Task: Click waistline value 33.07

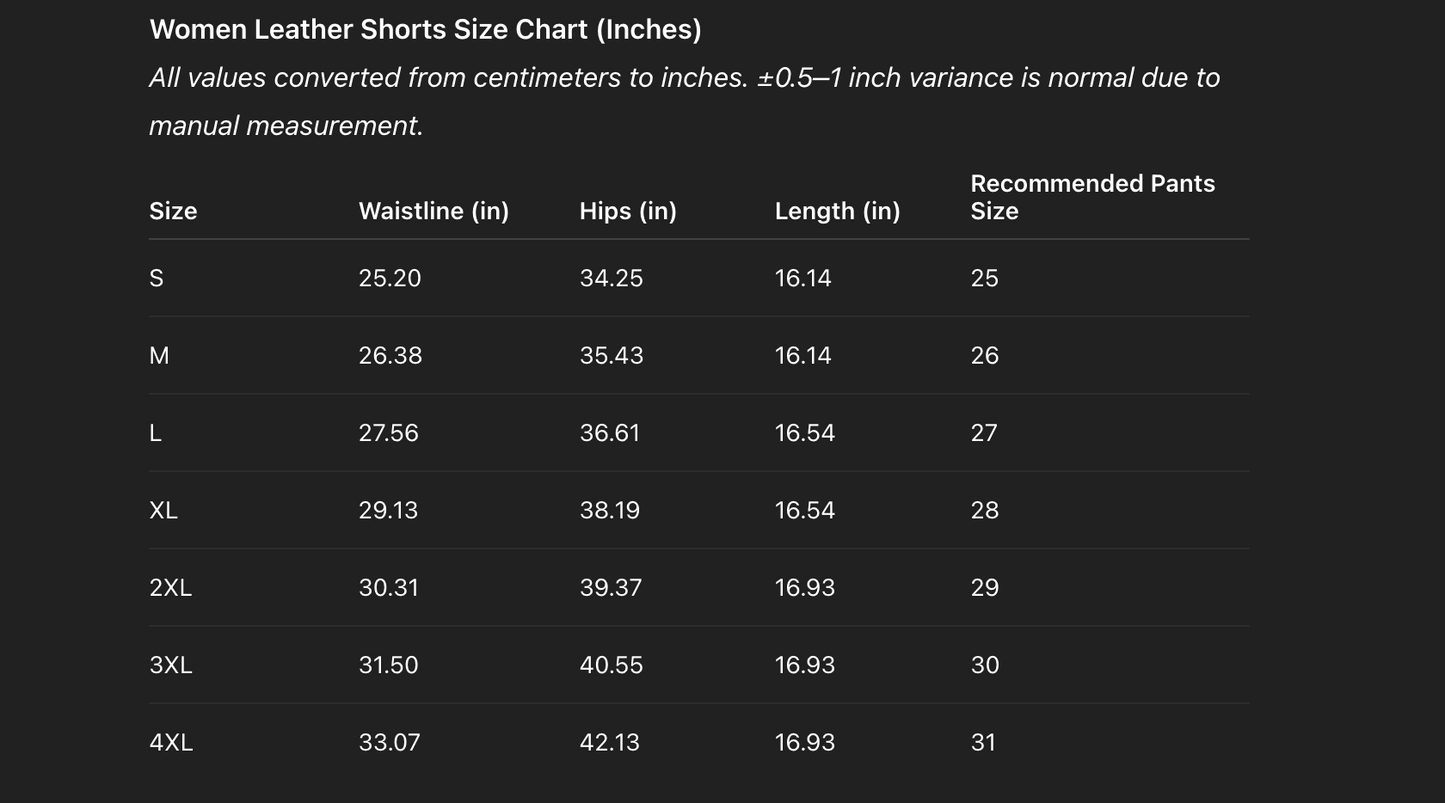Action: pos(389,742)
